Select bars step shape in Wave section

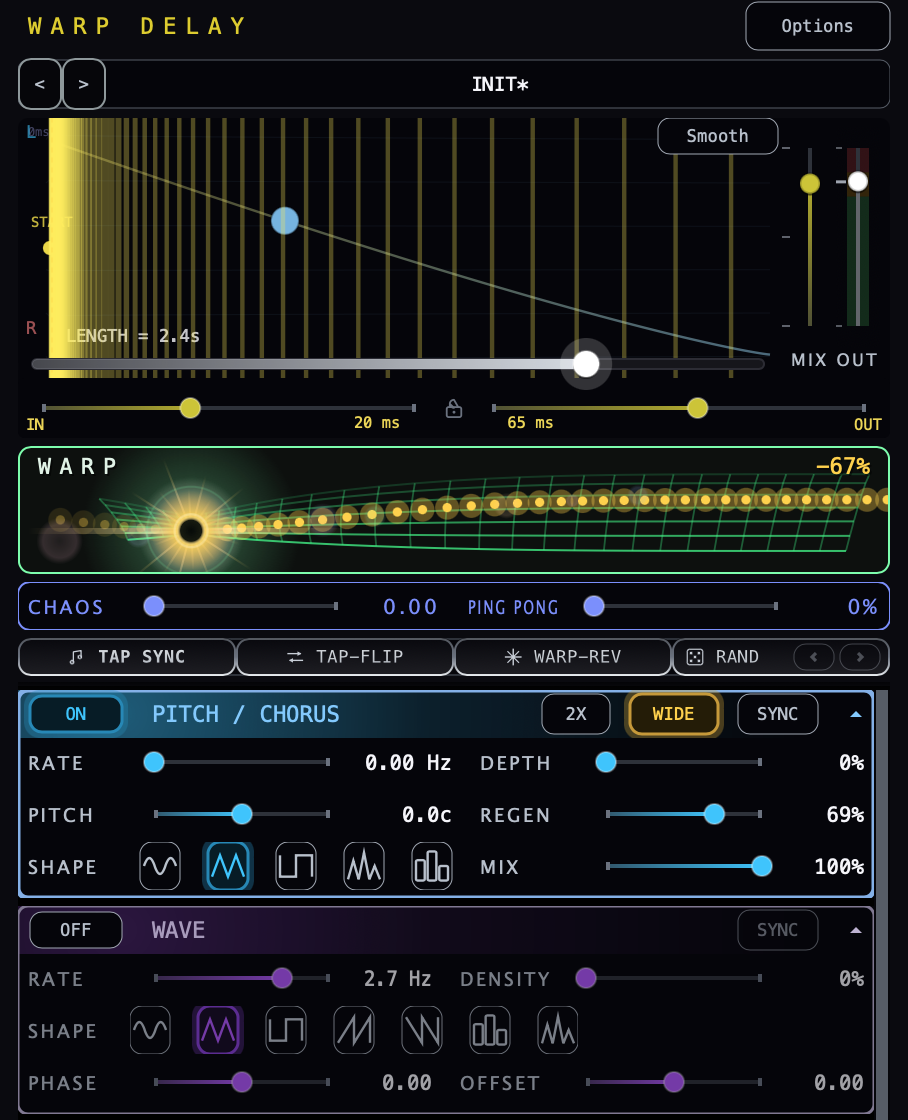tap(489, 1030)
